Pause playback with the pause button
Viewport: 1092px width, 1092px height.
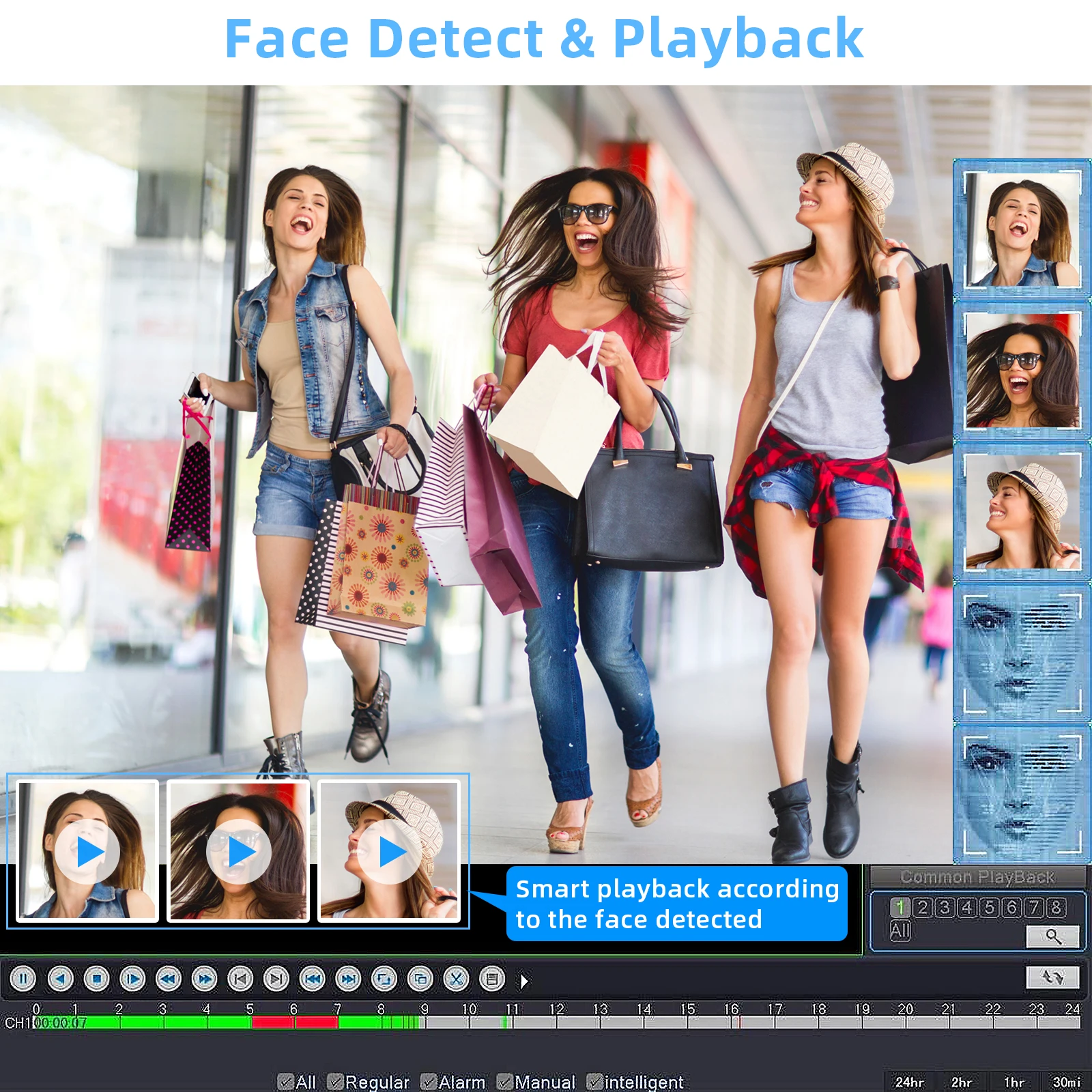tap(23, 979)
